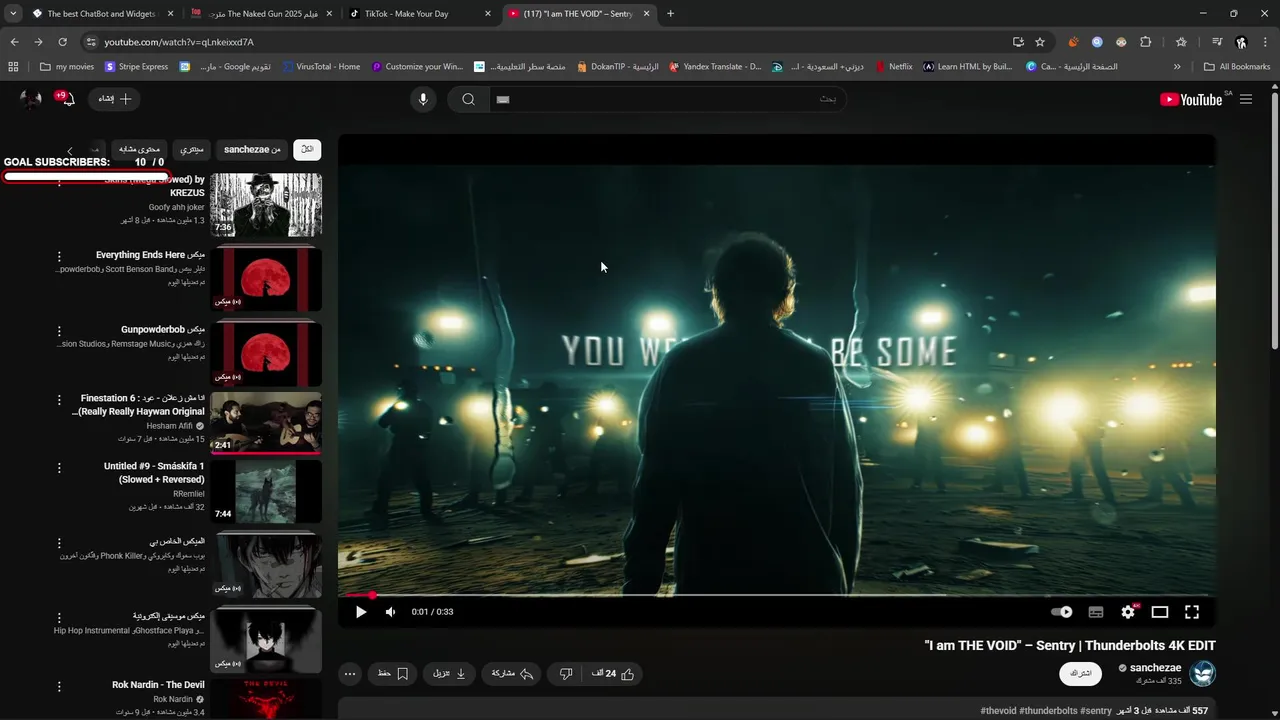Open the keyboard icon in the search box
The image size is (1280, 720).
point(503,99)
